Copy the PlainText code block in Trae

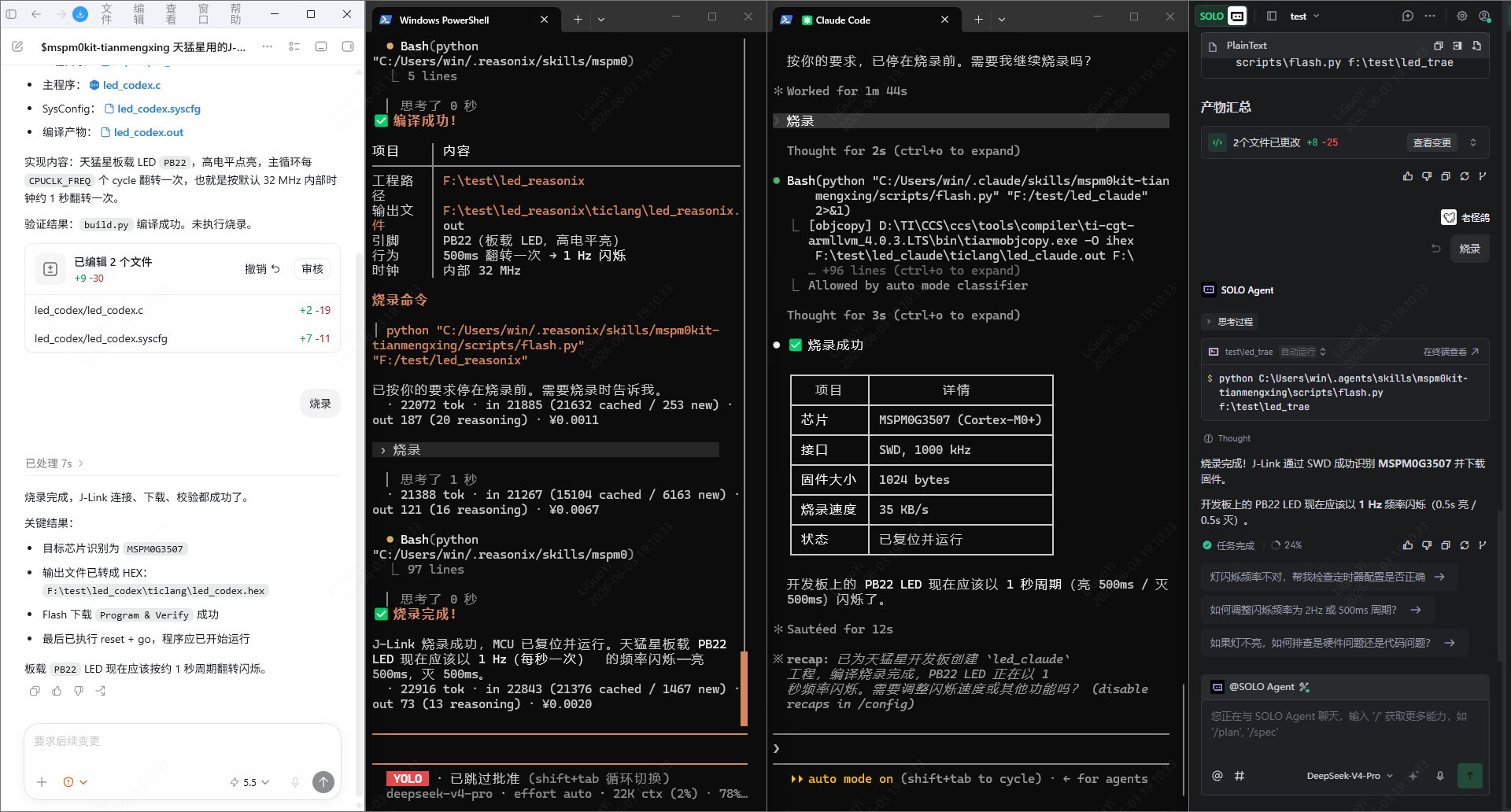tap(1439, 46)
